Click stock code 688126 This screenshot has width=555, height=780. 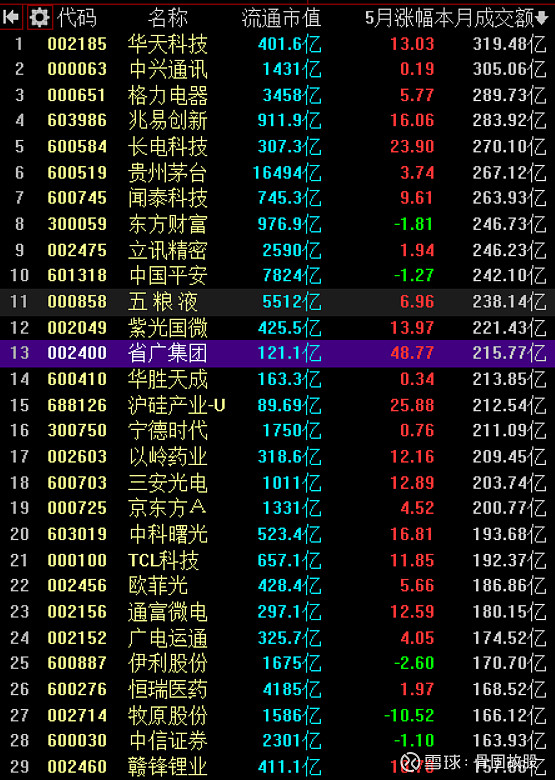[x=77, y=405]
